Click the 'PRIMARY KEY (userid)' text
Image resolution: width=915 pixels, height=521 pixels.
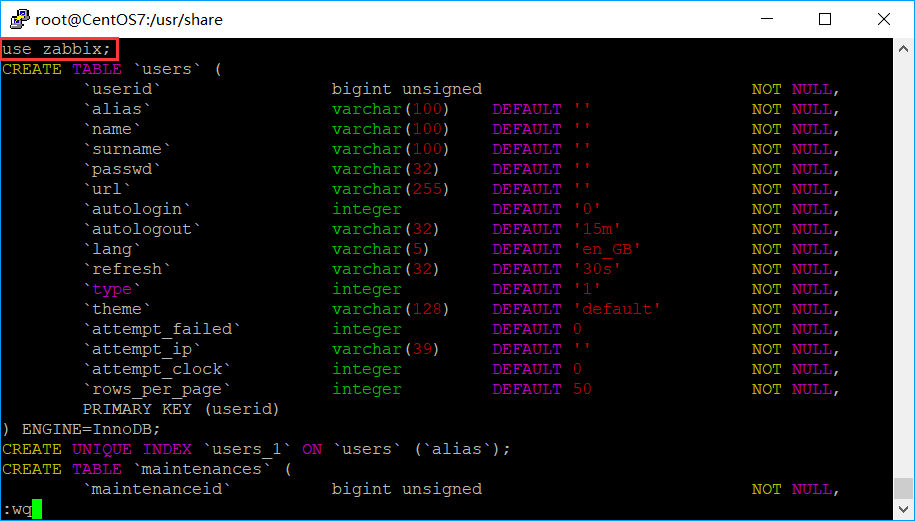tap(181, 409)
